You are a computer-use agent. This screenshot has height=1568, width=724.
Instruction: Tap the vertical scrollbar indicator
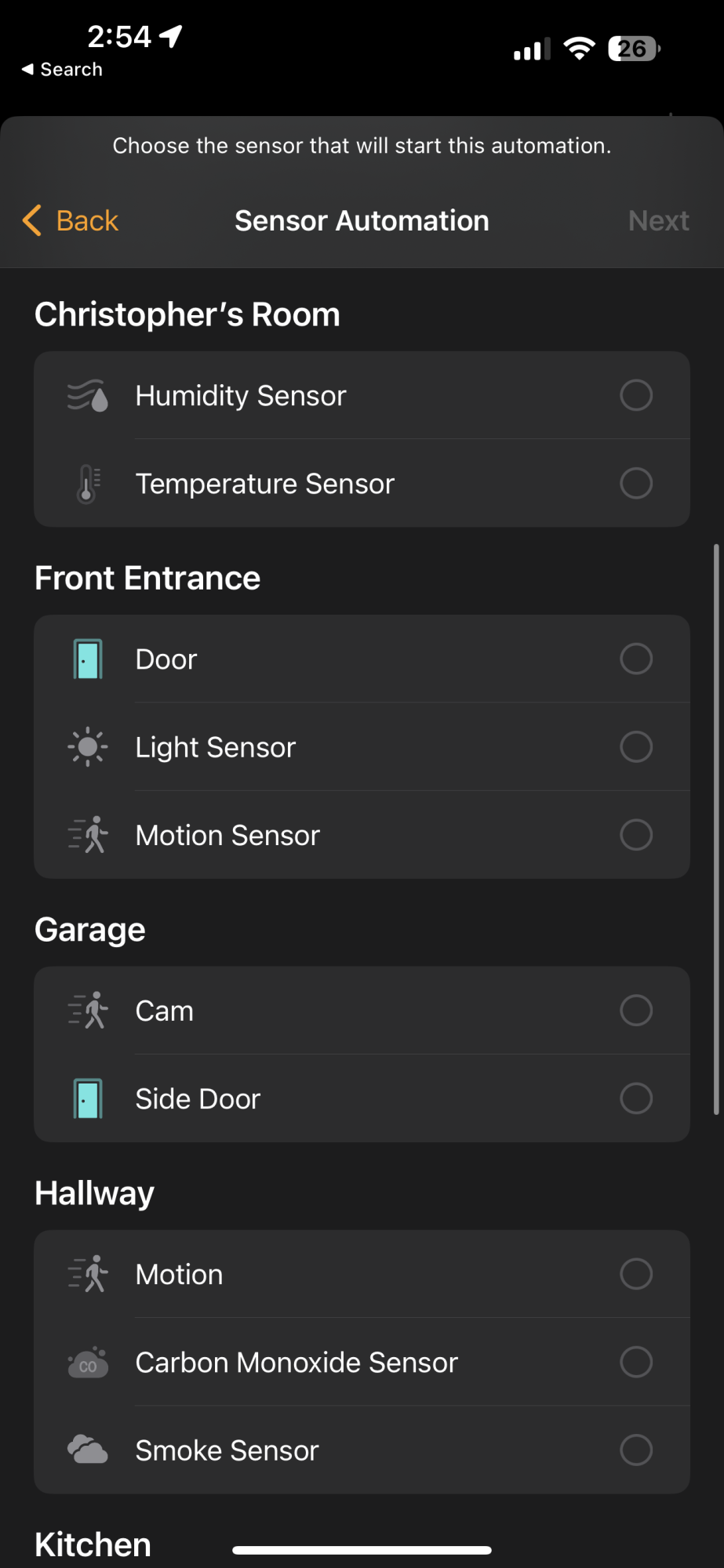716,829
